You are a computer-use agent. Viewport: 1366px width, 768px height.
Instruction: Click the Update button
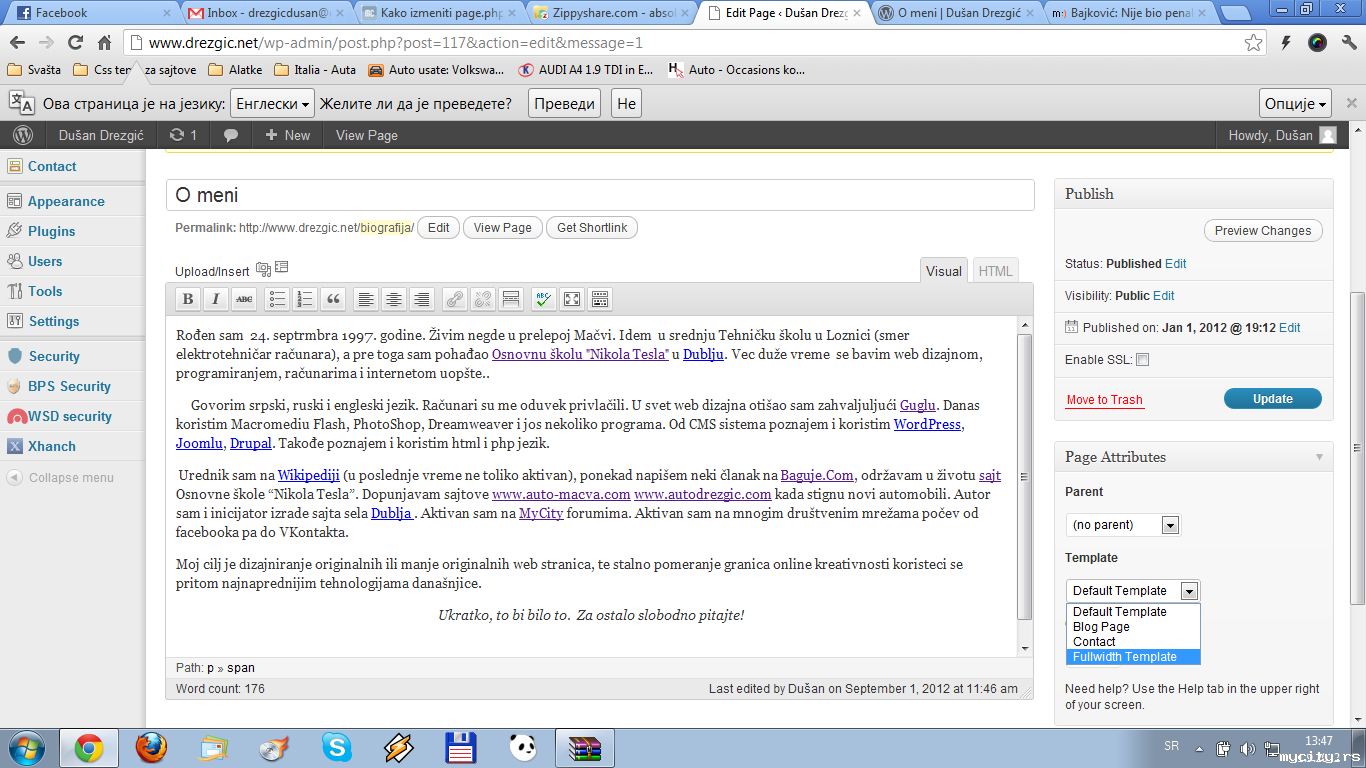(x=1273, y=399)
